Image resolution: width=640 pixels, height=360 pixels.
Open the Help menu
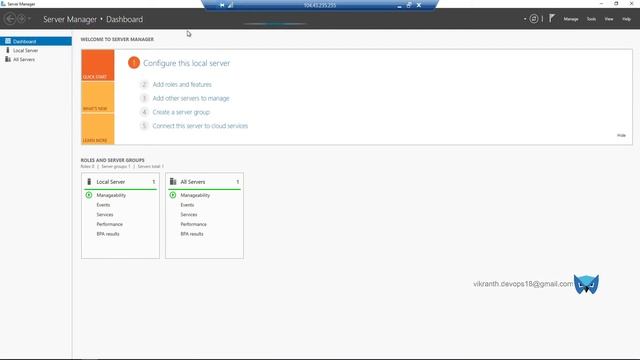coord(626,19)
